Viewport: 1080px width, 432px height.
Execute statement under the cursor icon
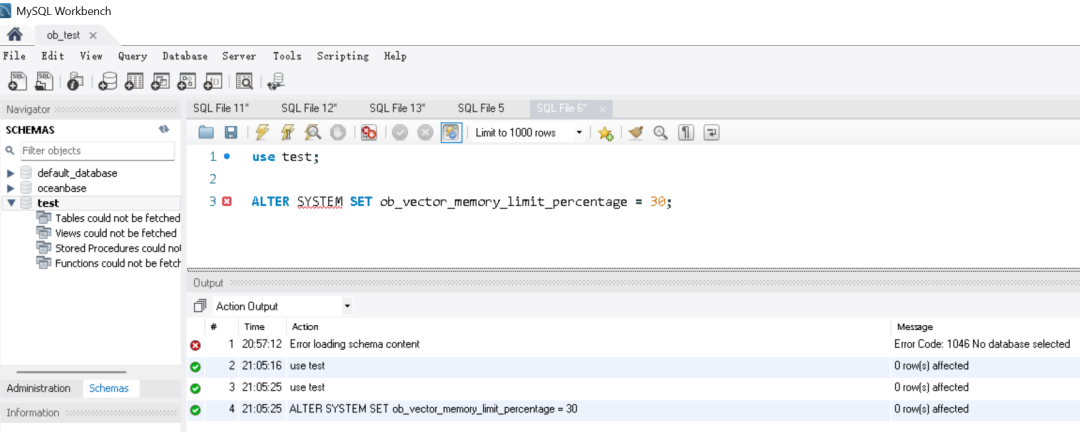[288, 133]
